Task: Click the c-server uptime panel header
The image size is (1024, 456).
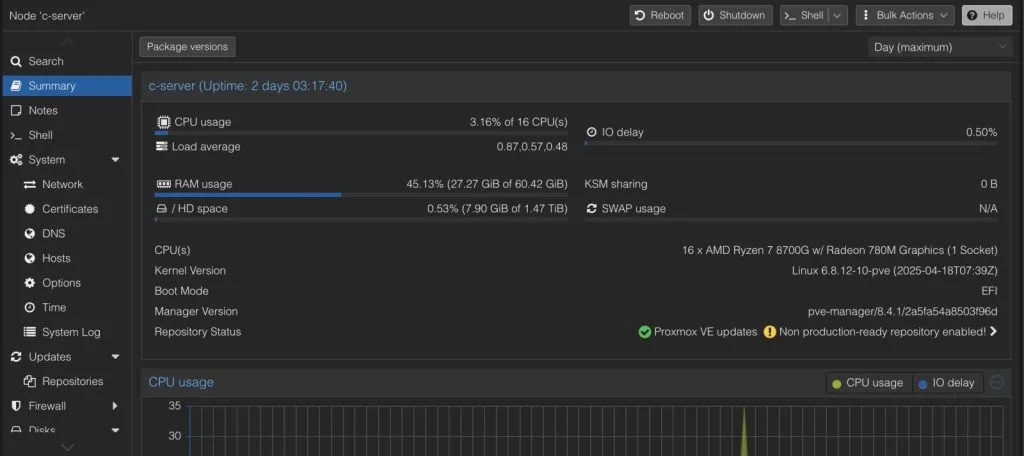Action: pos(576,86)
